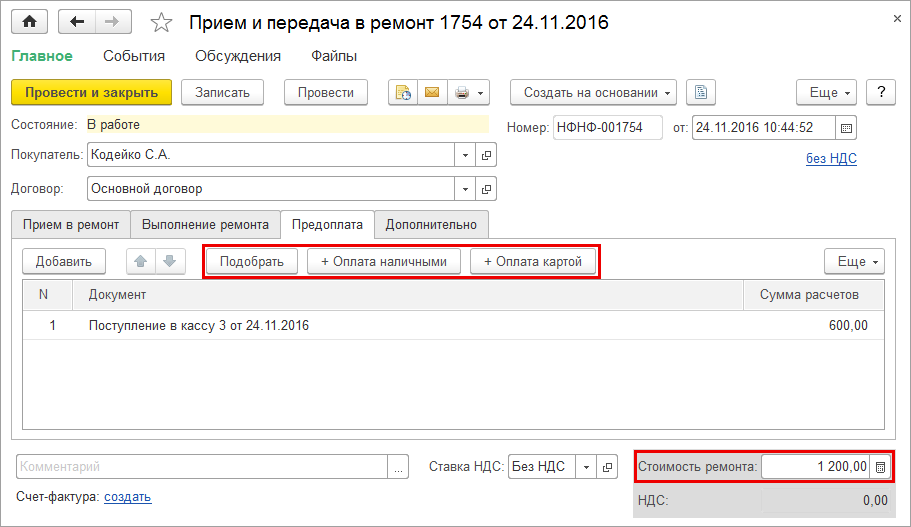Click 'Подобрать' button
Image resolution: width=911 pixels, height=527 pixels.
[252, 261]
